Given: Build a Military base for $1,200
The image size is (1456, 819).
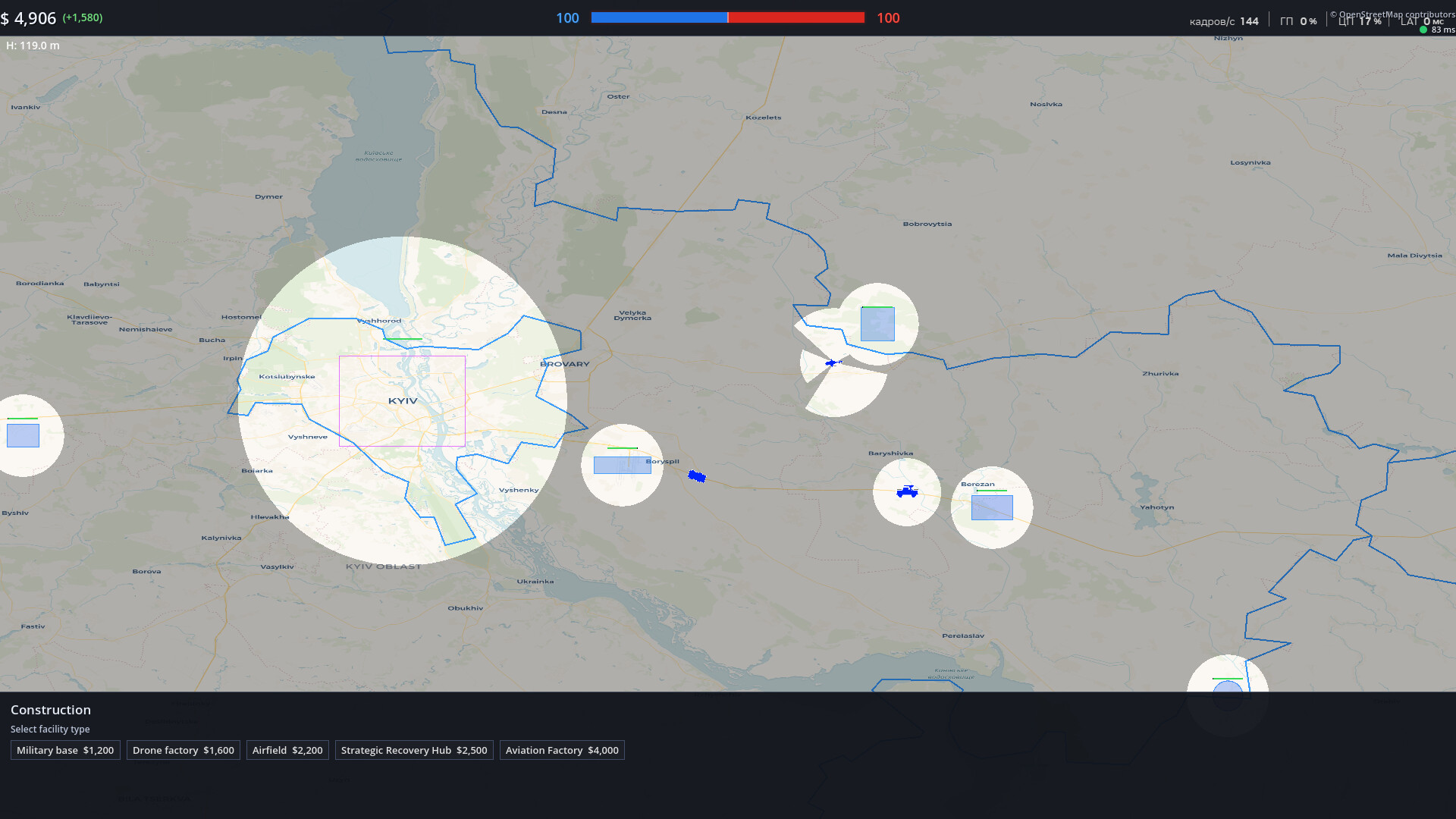Looking at the screenshot, I should click(65, 750).
